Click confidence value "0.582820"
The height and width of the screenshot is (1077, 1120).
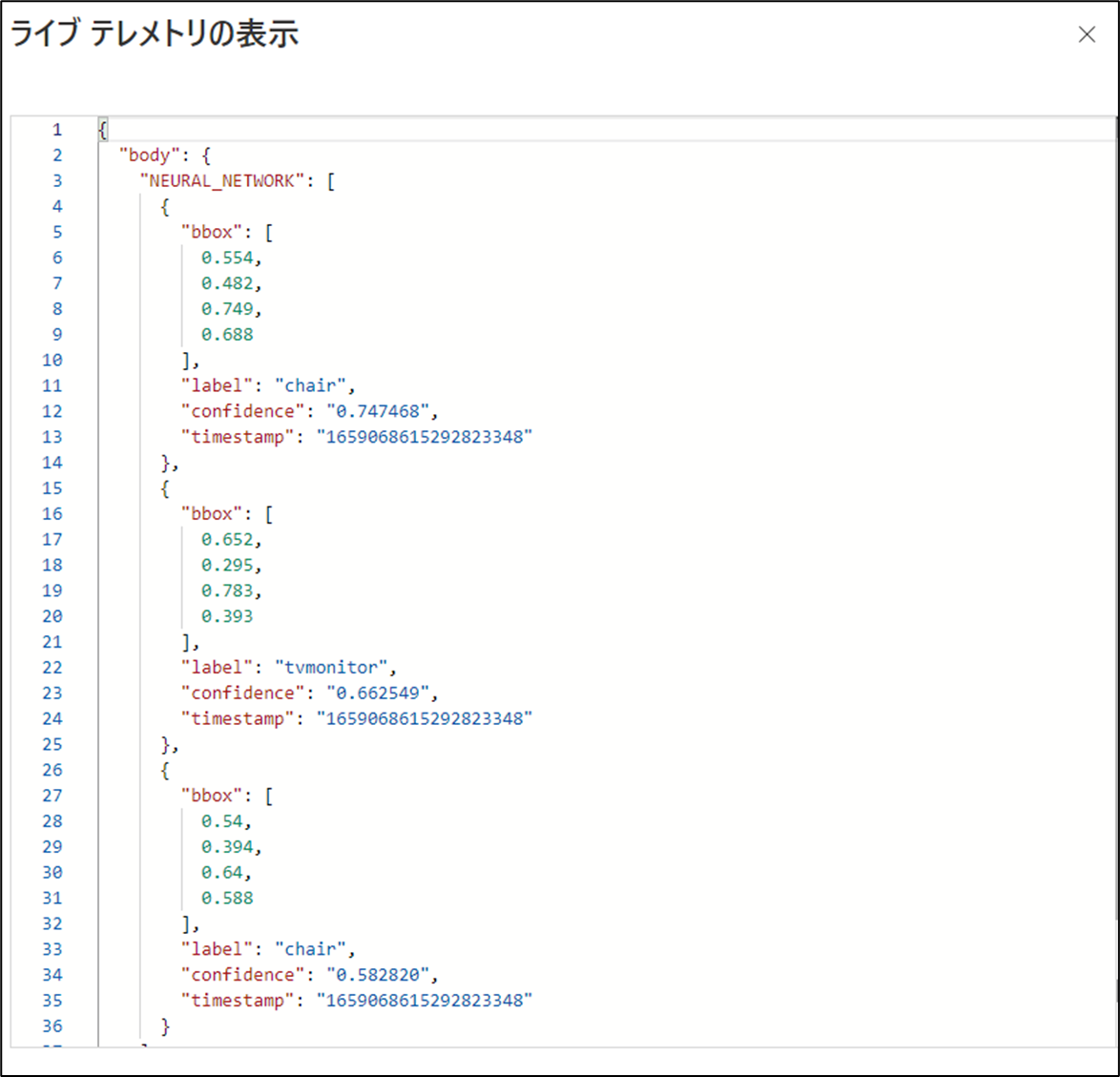(378, 975)
